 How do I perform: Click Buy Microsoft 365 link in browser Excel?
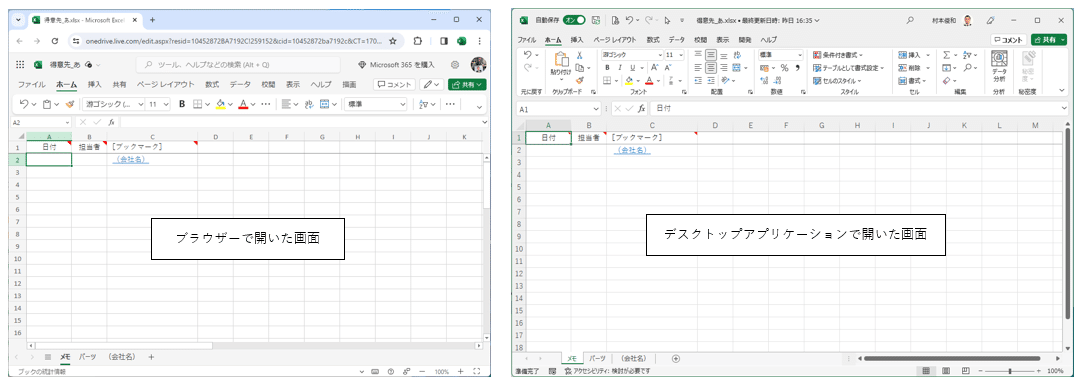click(397, 65)
